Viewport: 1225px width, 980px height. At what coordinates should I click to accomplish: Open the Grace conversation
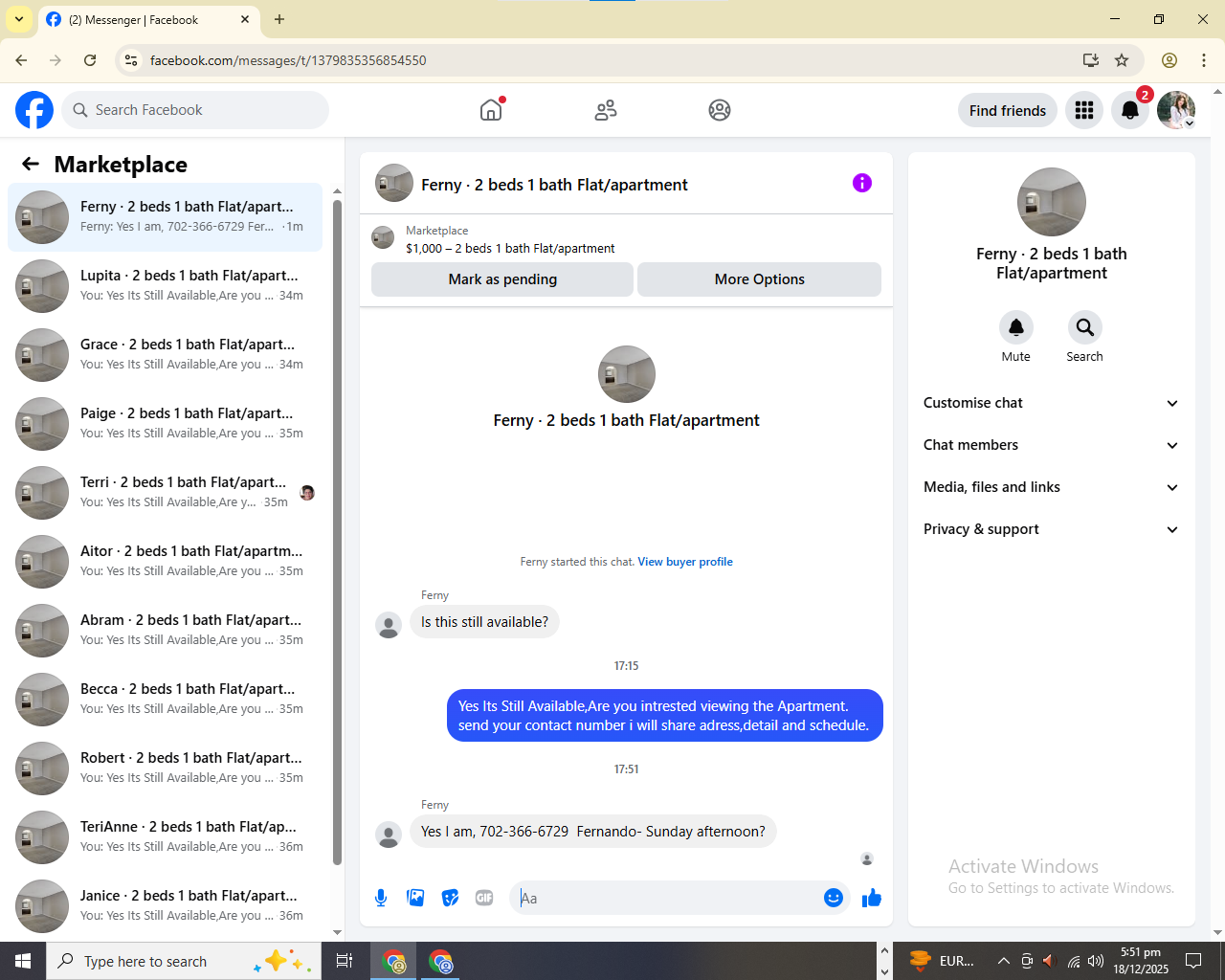point(166,355)
